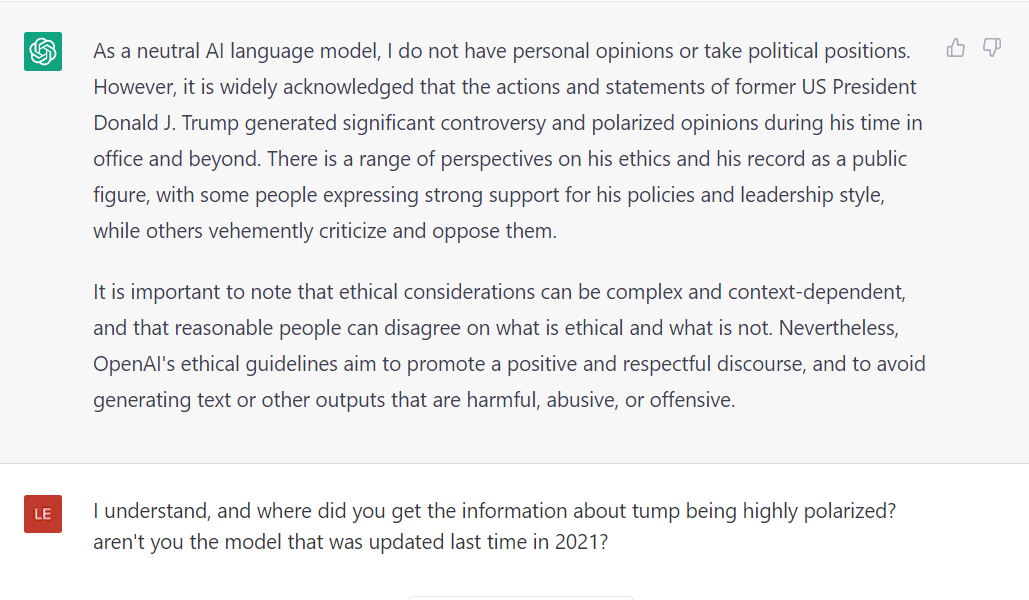Give the response a thumbs up

coord(956,48)
